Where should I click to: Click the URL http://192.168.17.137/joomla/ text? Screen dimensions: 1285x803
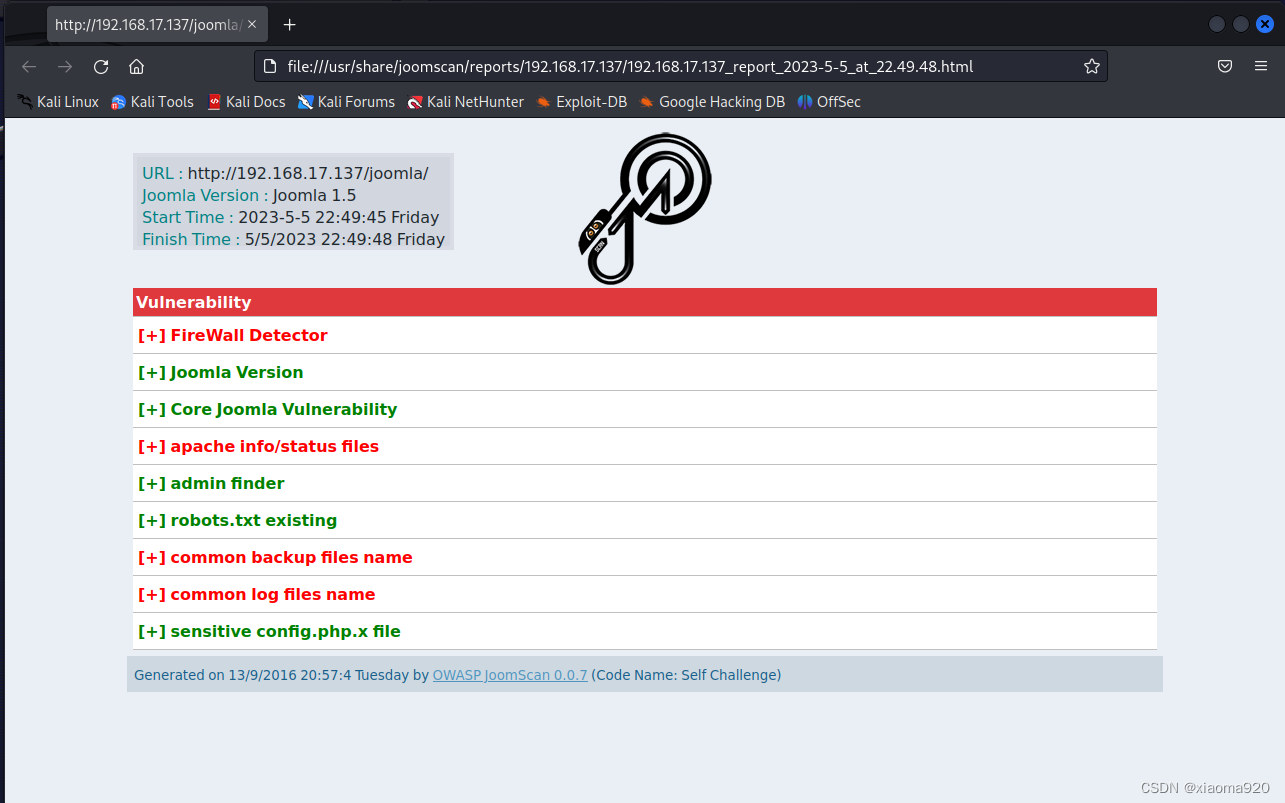[x=308, y=173]
